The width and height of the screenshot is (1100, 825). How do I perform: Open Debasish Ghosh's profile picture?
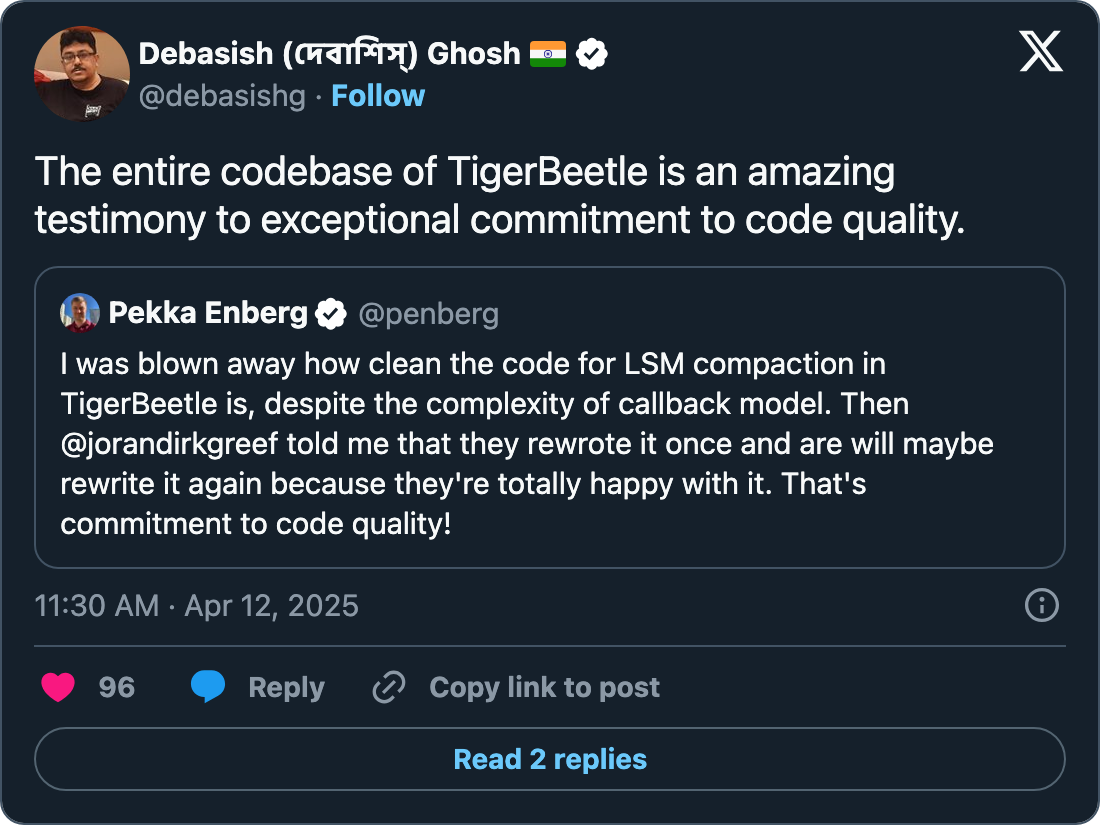pos(81,73)
